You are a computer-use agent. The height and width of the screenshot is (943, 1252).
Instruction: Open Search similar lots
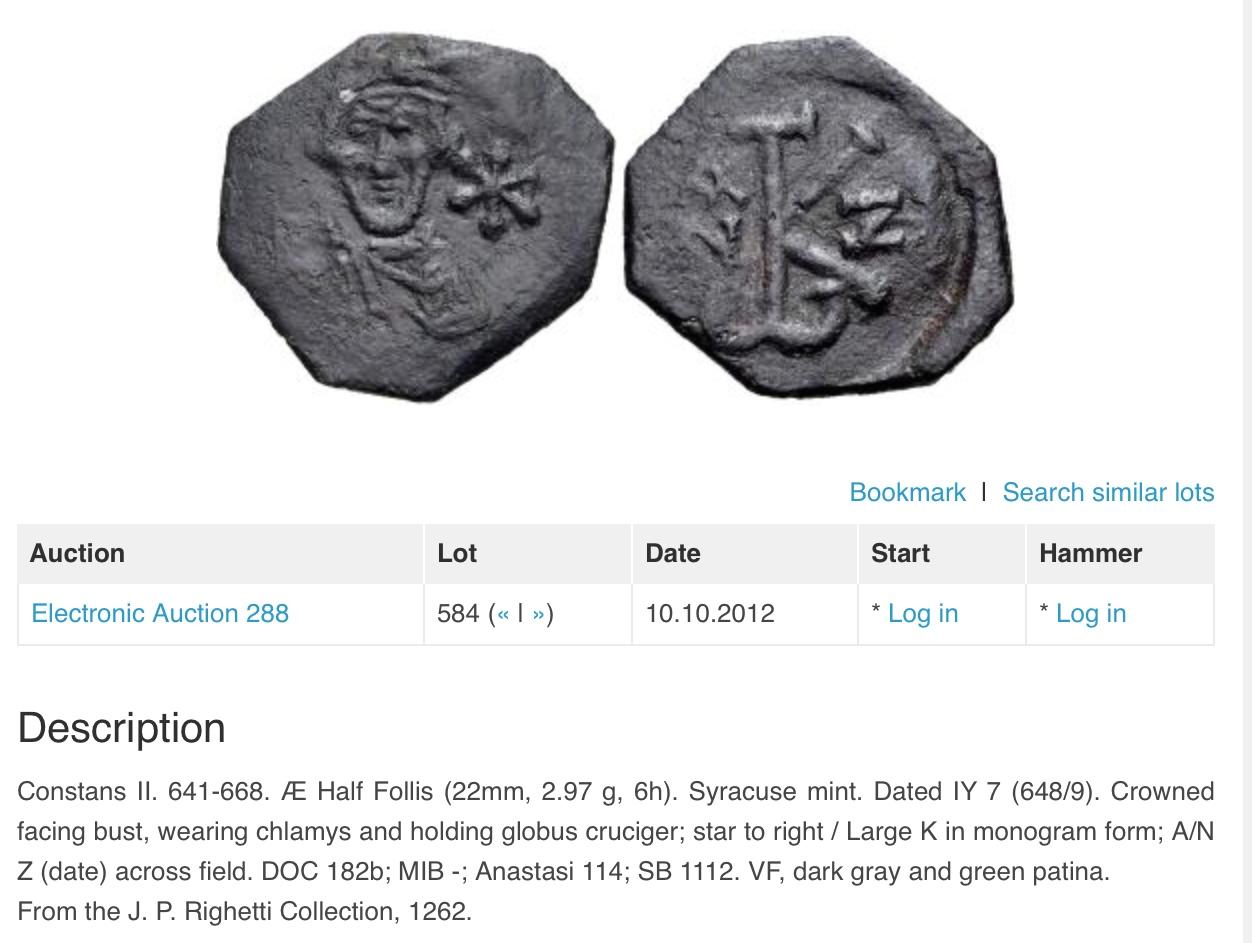click(1108, 492)
